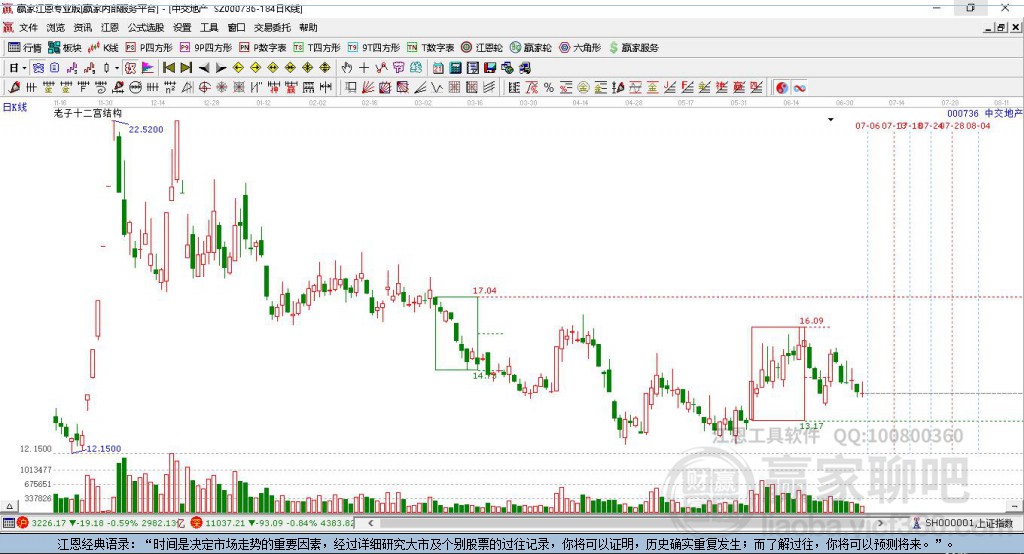
Task: Click the 22.5200 peak price label
Action: 146,129
